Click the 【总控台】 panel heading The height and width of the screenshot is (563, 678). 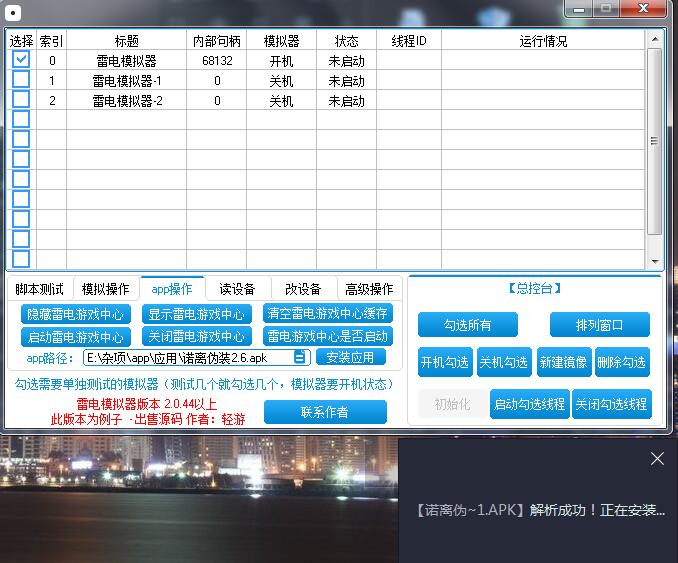pyautogui.click(x=534, y=288)
